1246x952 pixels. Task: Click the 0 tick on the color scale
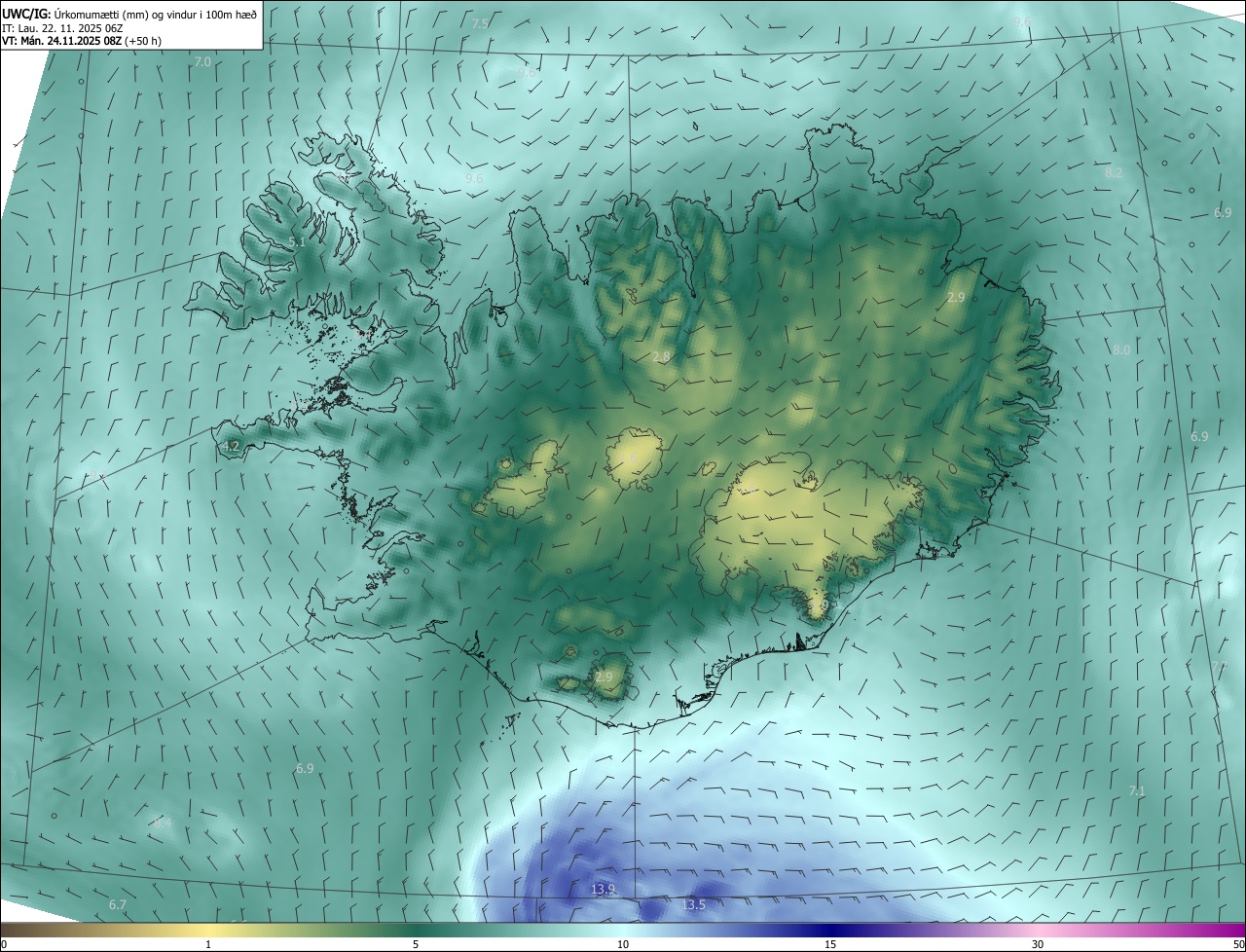(4, 944)
